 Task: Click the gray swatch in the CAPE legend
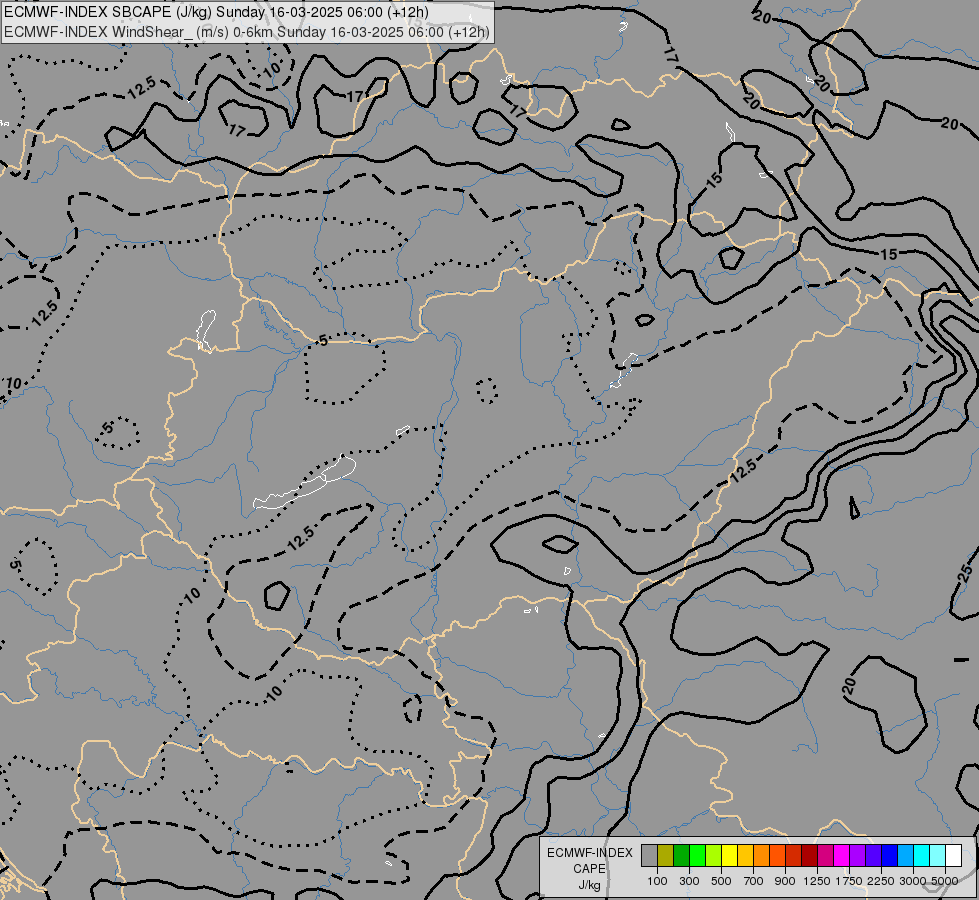coord(649,856)
